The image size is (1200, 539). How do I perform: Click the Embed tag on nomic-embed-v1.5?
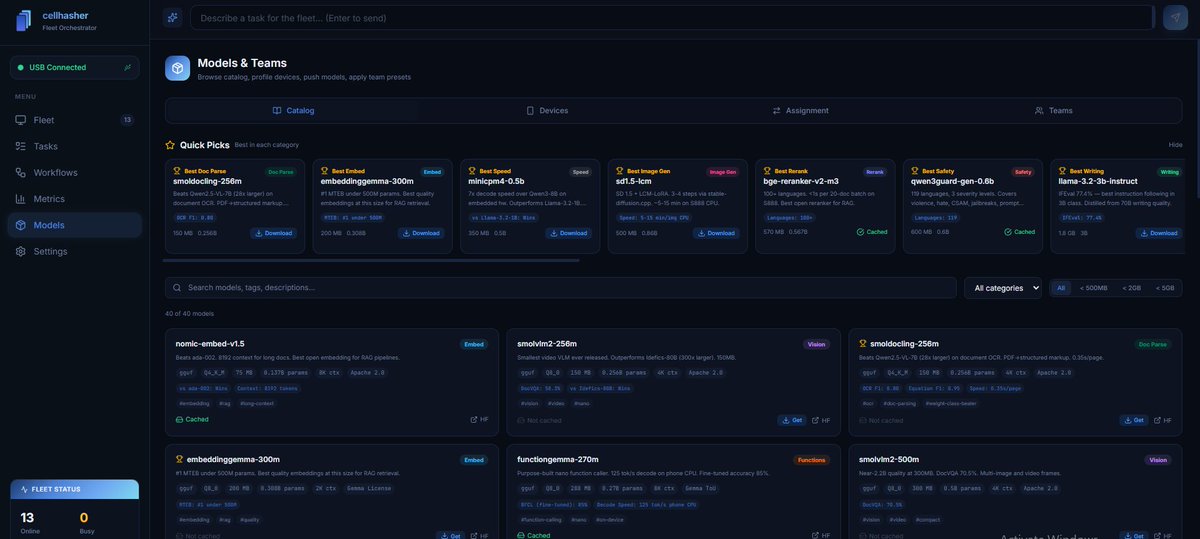(474, 344)
